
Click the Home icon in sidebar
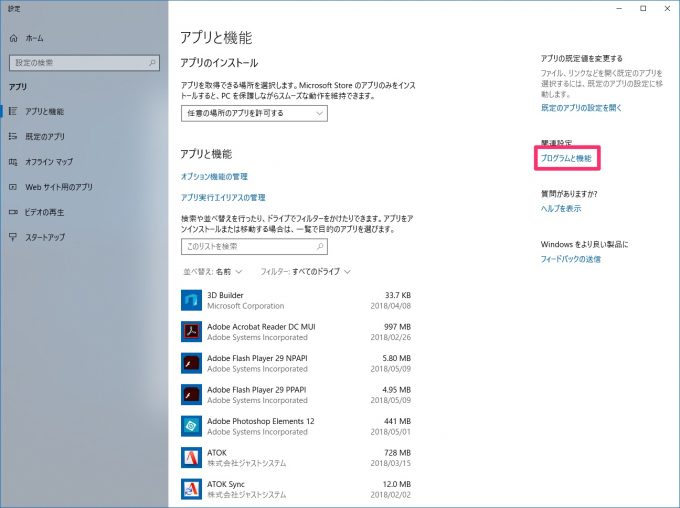click(13, 38)
